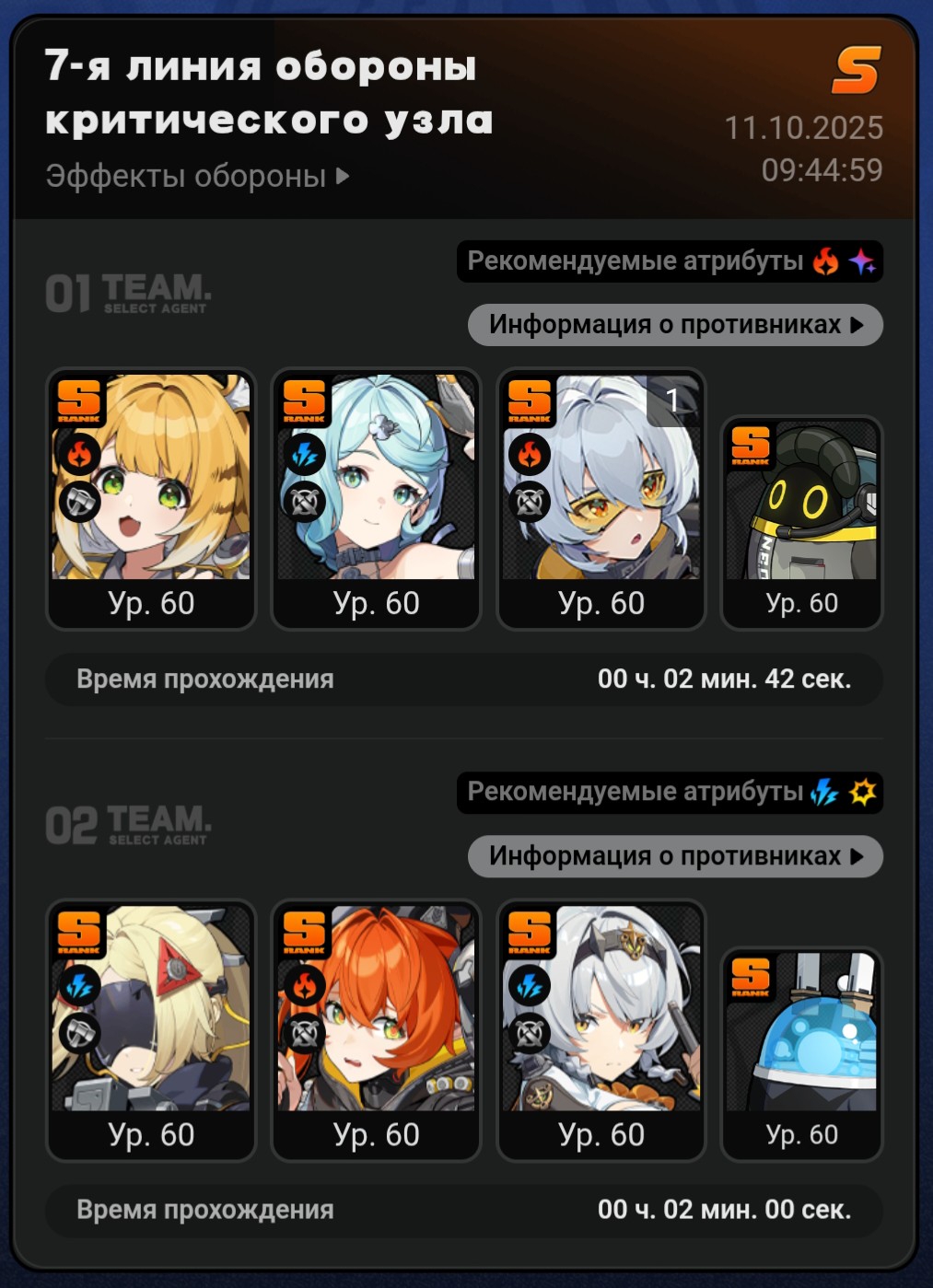Screen dimensions: 933x1288
Task: Open Team 2 Информация о противниках
Action: [675, 856]
